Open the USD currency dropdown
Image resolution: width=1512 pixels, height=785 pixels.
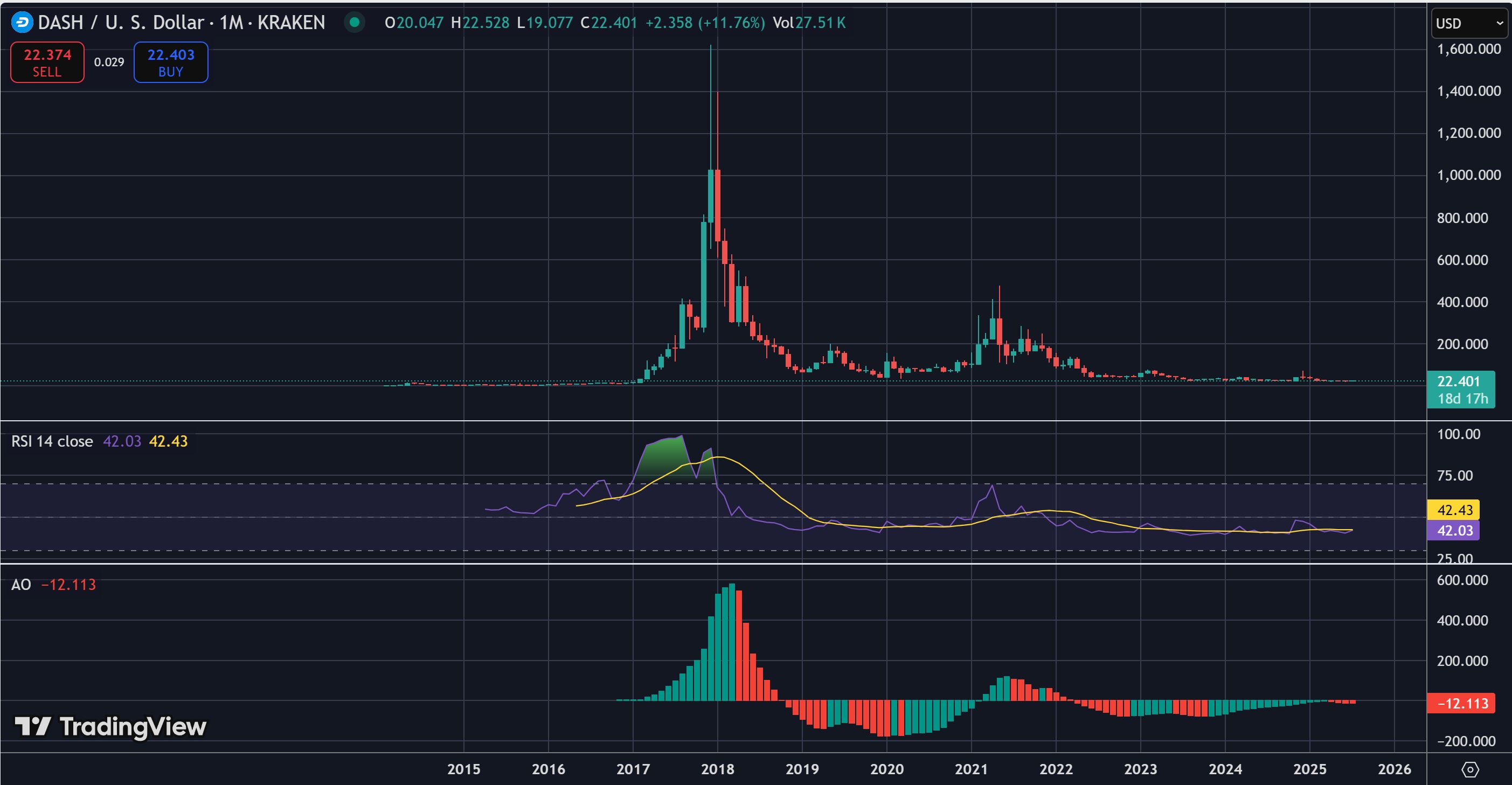1469,24
